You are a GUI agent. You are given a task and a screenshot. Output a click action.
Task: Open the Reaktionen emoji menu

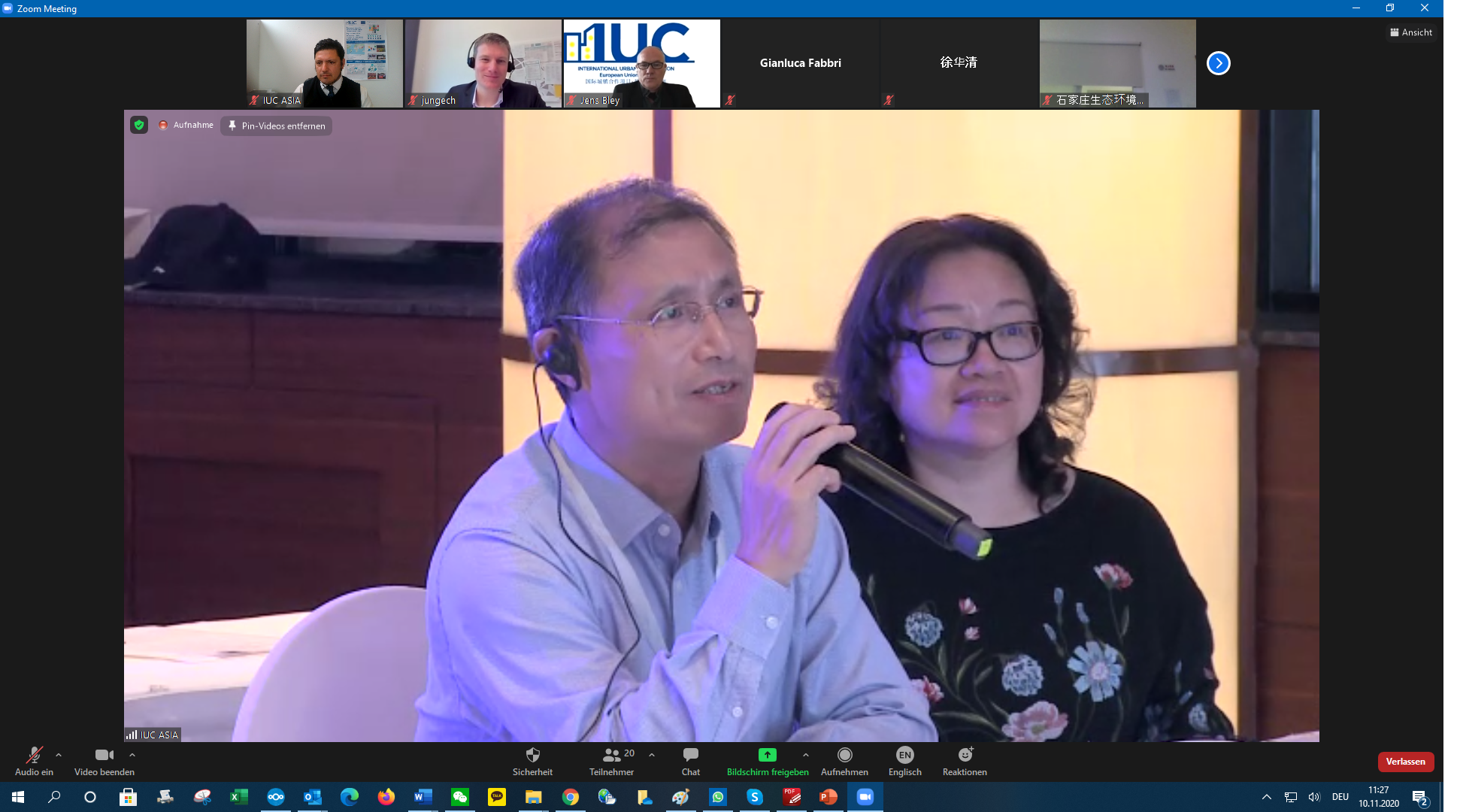[x=965, y=756]
